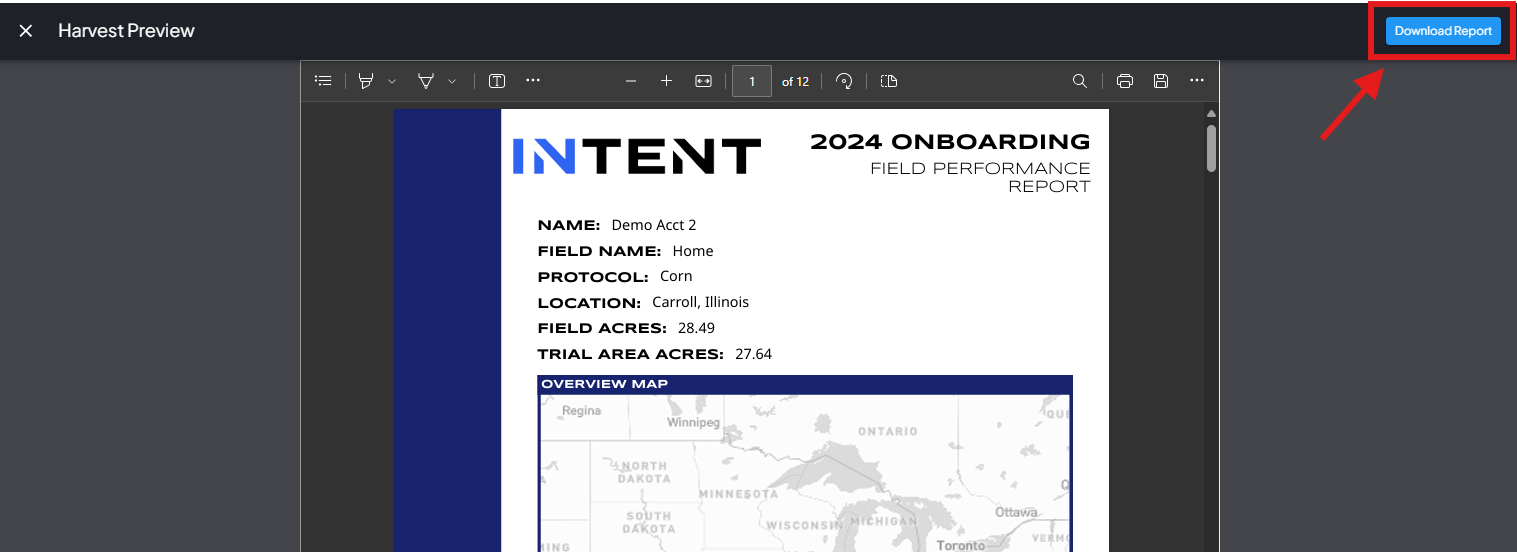This screenshot has width=1517, height=552.
Task: Zoom out using the minus icon
Action: point(631,81)
